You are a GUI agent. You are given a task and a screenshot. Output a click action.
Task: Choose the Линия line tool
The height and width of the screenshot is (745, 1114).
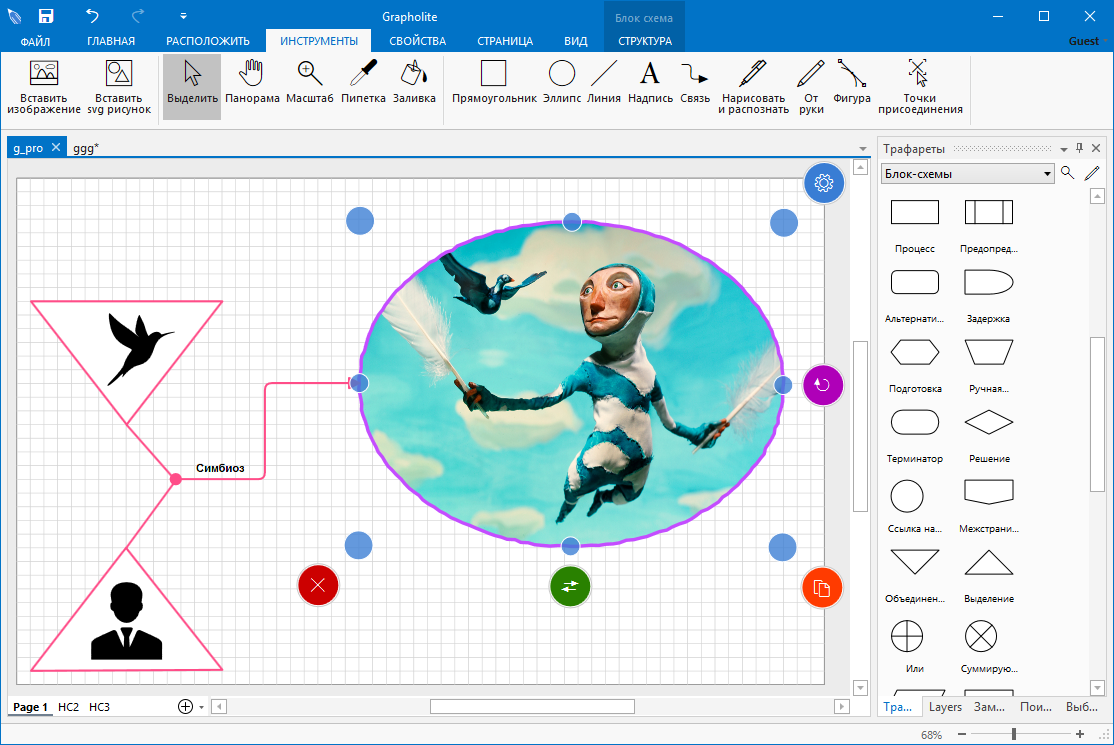[x=604, y=83]
